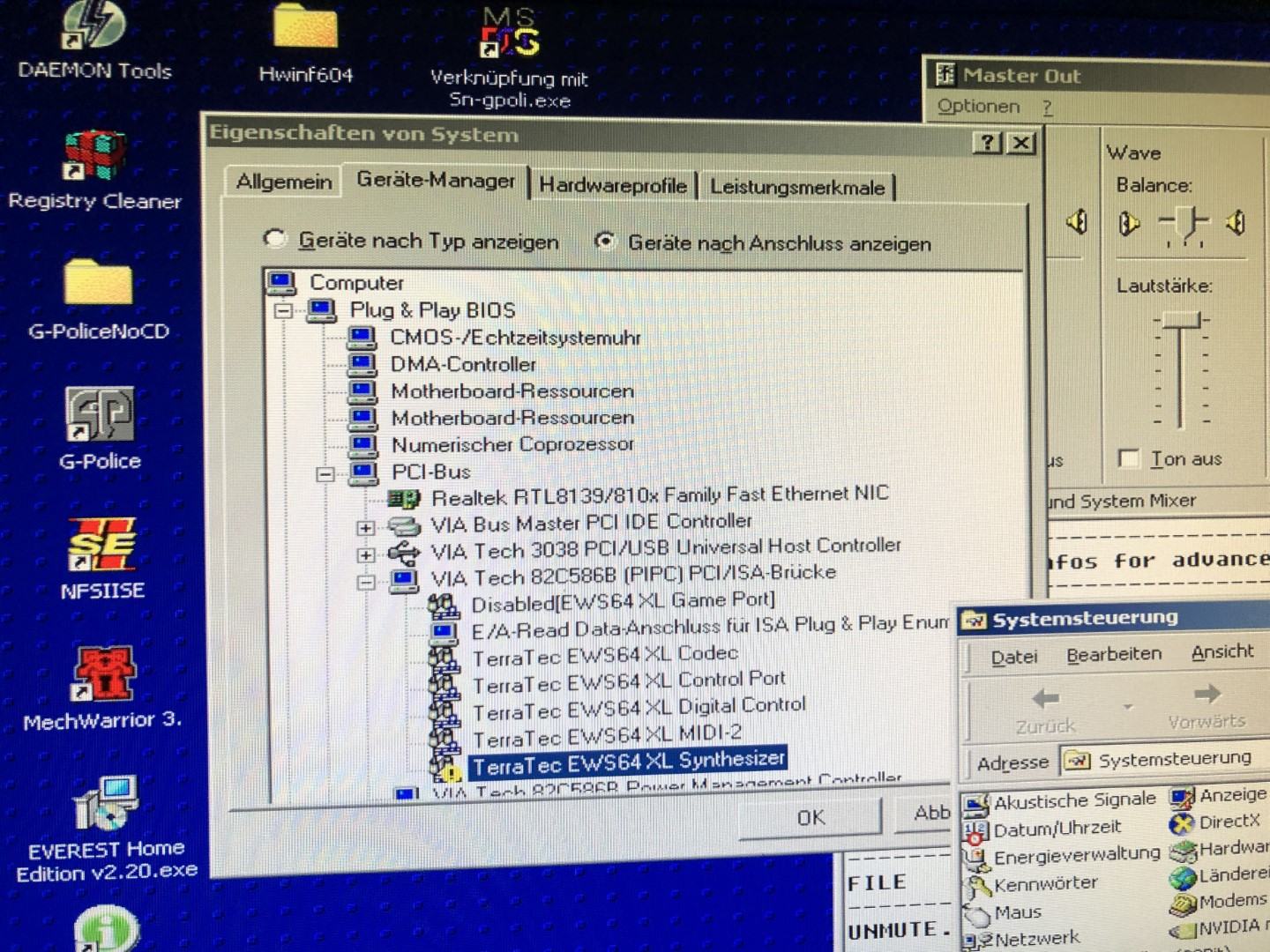Viewport: 1270px width, 952px height.
Task: Launch MechWarrior 3 desktop shortcut
Action: click(x=102, y=689)
